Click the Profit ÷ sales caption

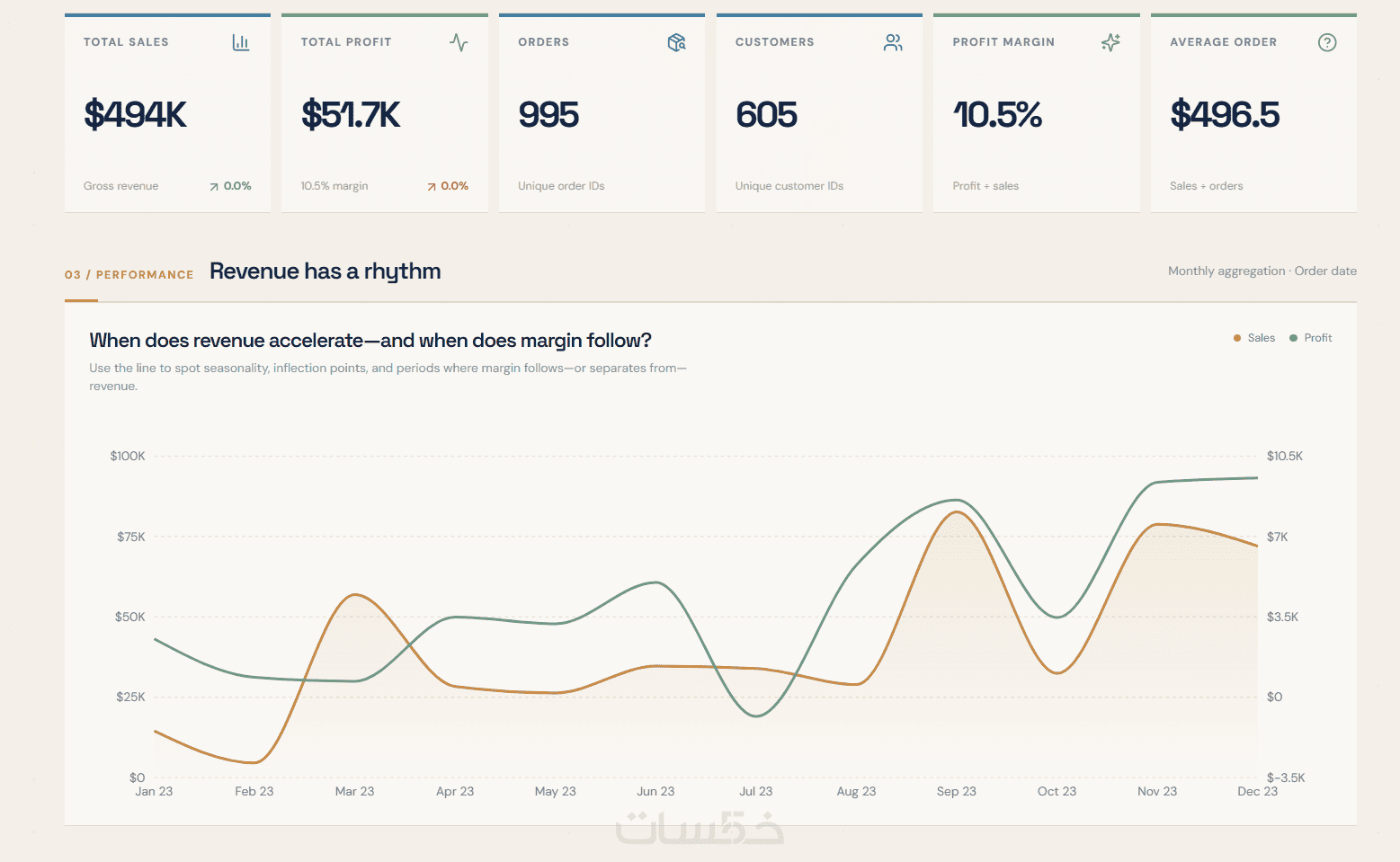click(x=985, y=186)
